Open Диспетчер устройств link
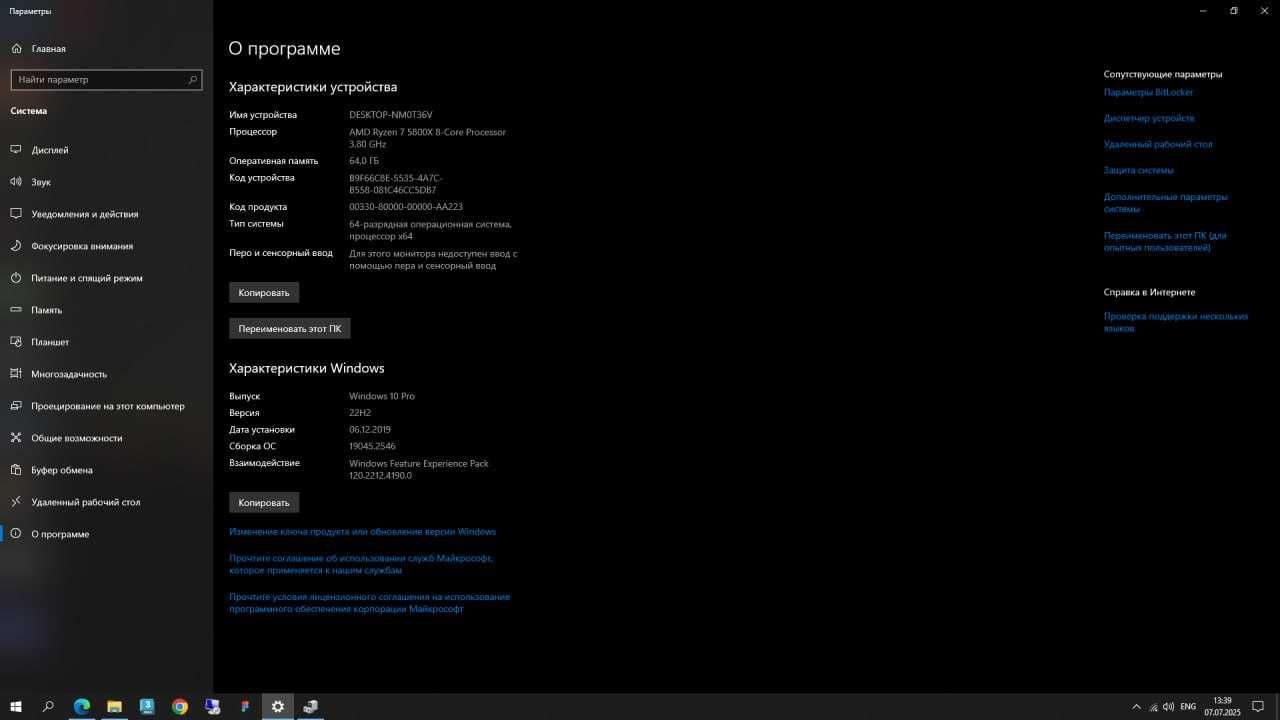 pyautogui.click(x=1149, y=118)
